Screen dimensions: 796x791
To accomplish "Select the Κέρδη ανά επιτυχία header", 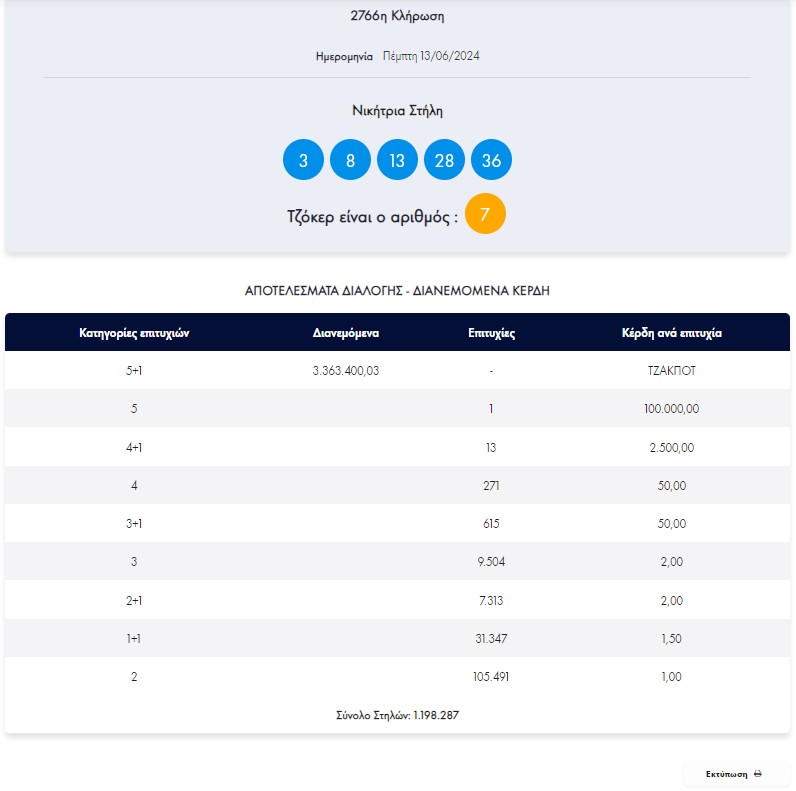I will tap(672, 333).
